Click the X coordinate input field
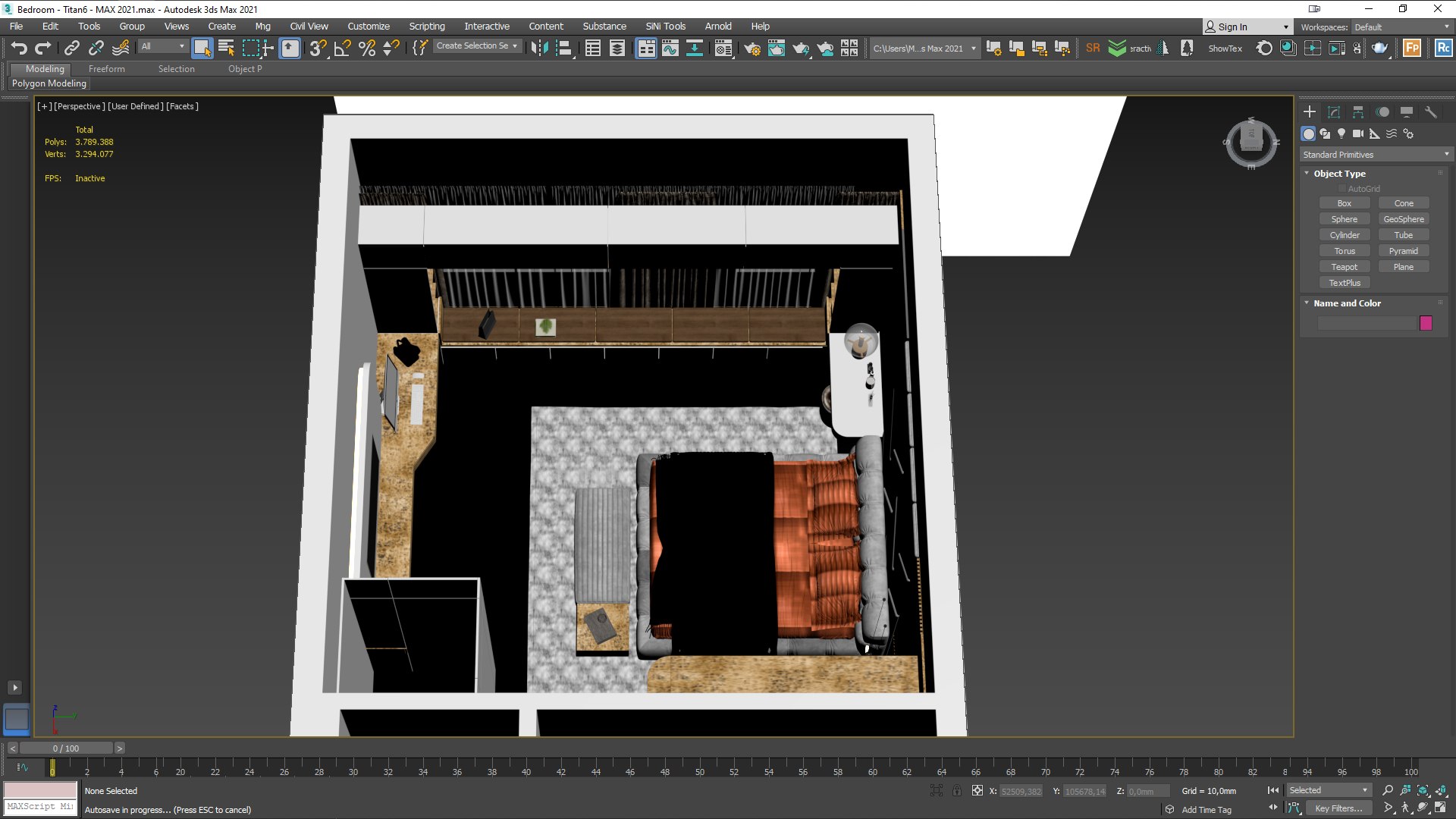 [1021, 791]
